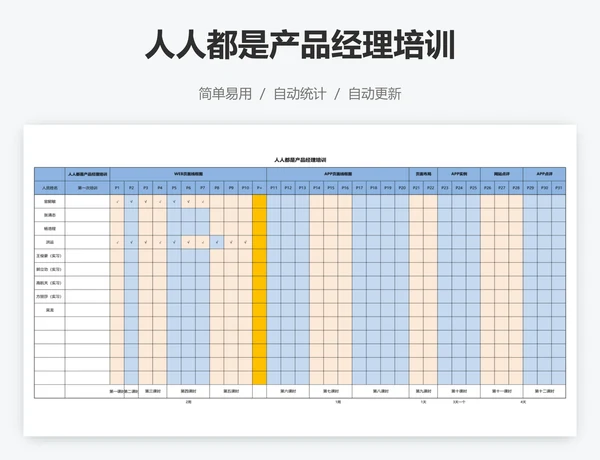Click the subtitle text 自动统计
Viewport: 600px width, 460px height.
300,94
